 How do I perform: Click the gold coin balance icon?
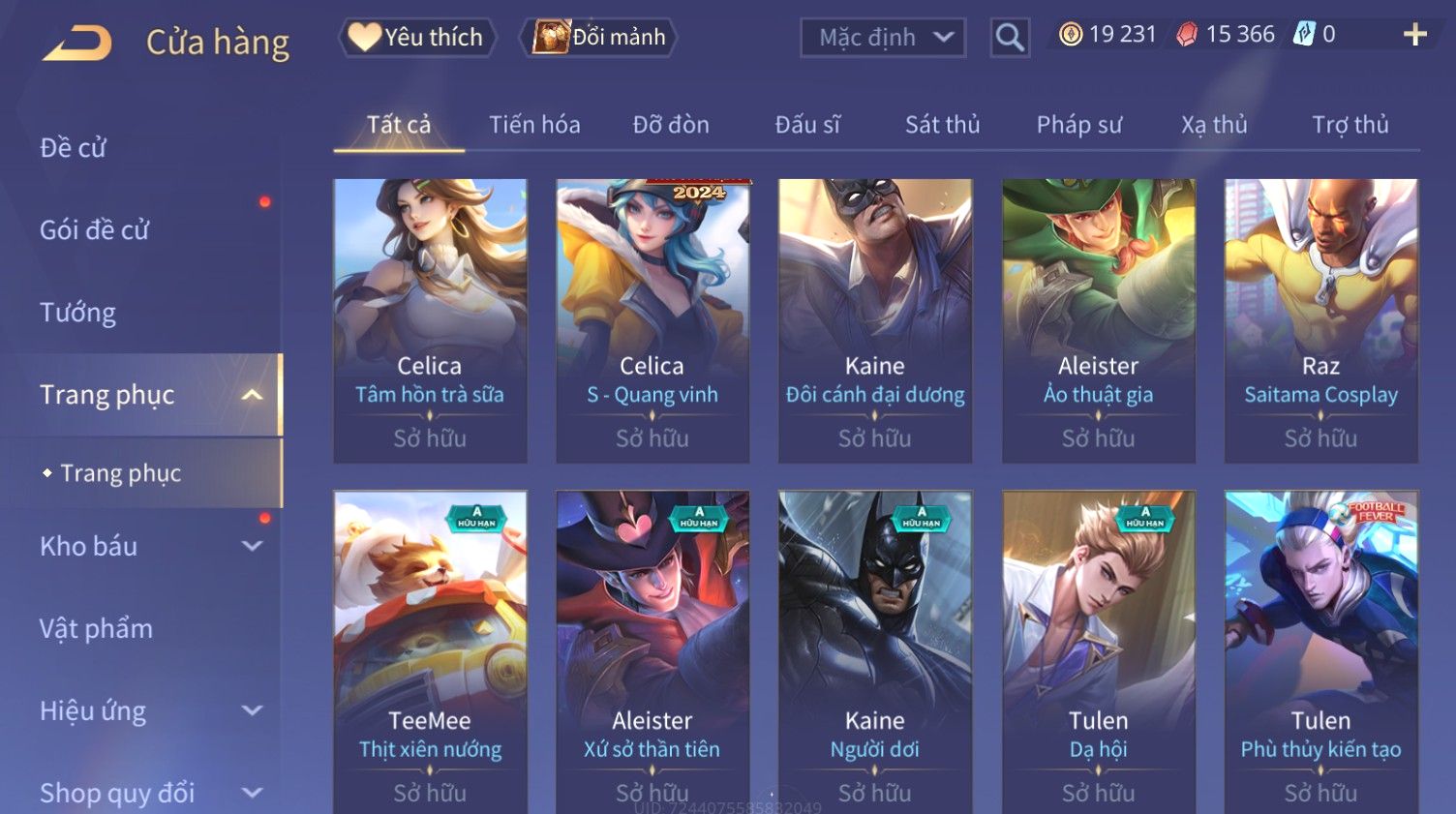[x=1071, y=35]
